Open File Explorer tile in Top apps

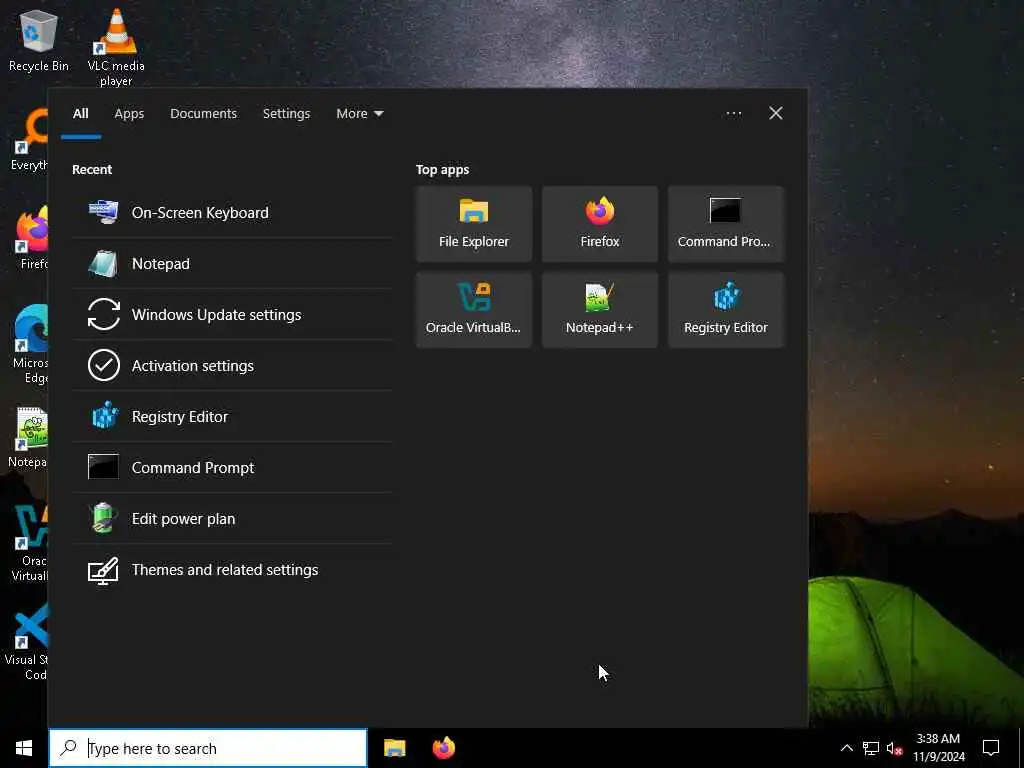[474, 224]
